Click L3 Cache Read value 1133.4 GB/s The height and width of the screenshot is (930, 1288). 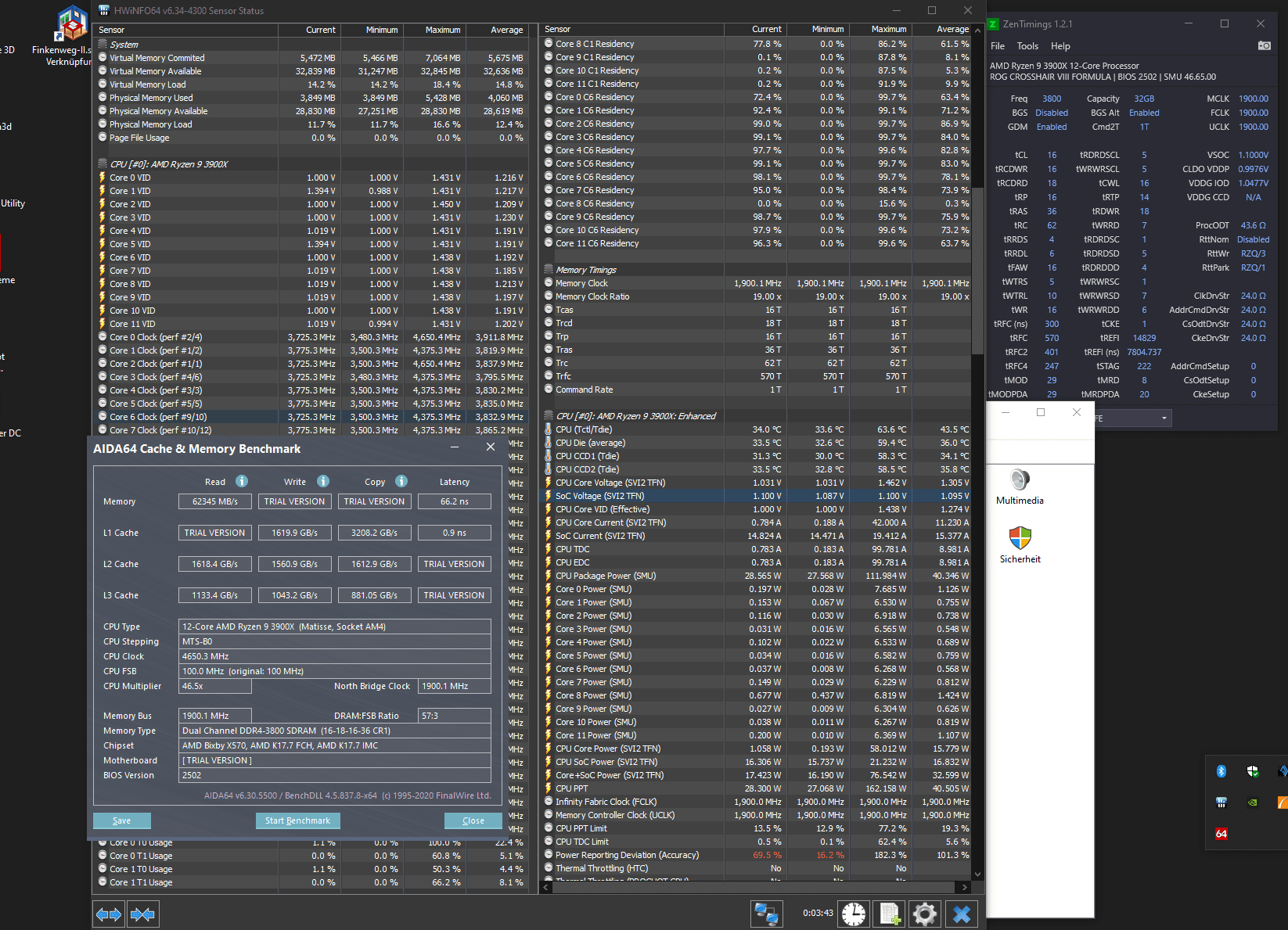pyautogui.click(x=215, y=595)
